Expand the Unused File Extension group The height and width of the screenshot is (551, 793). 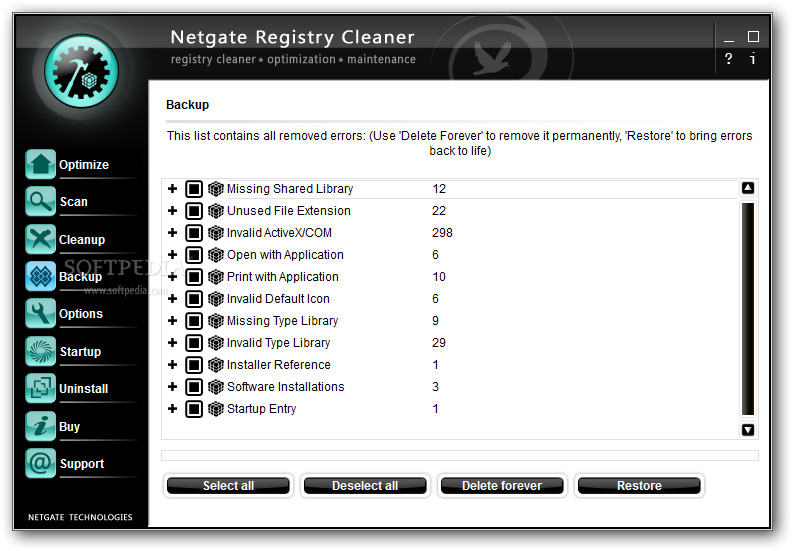172,210
